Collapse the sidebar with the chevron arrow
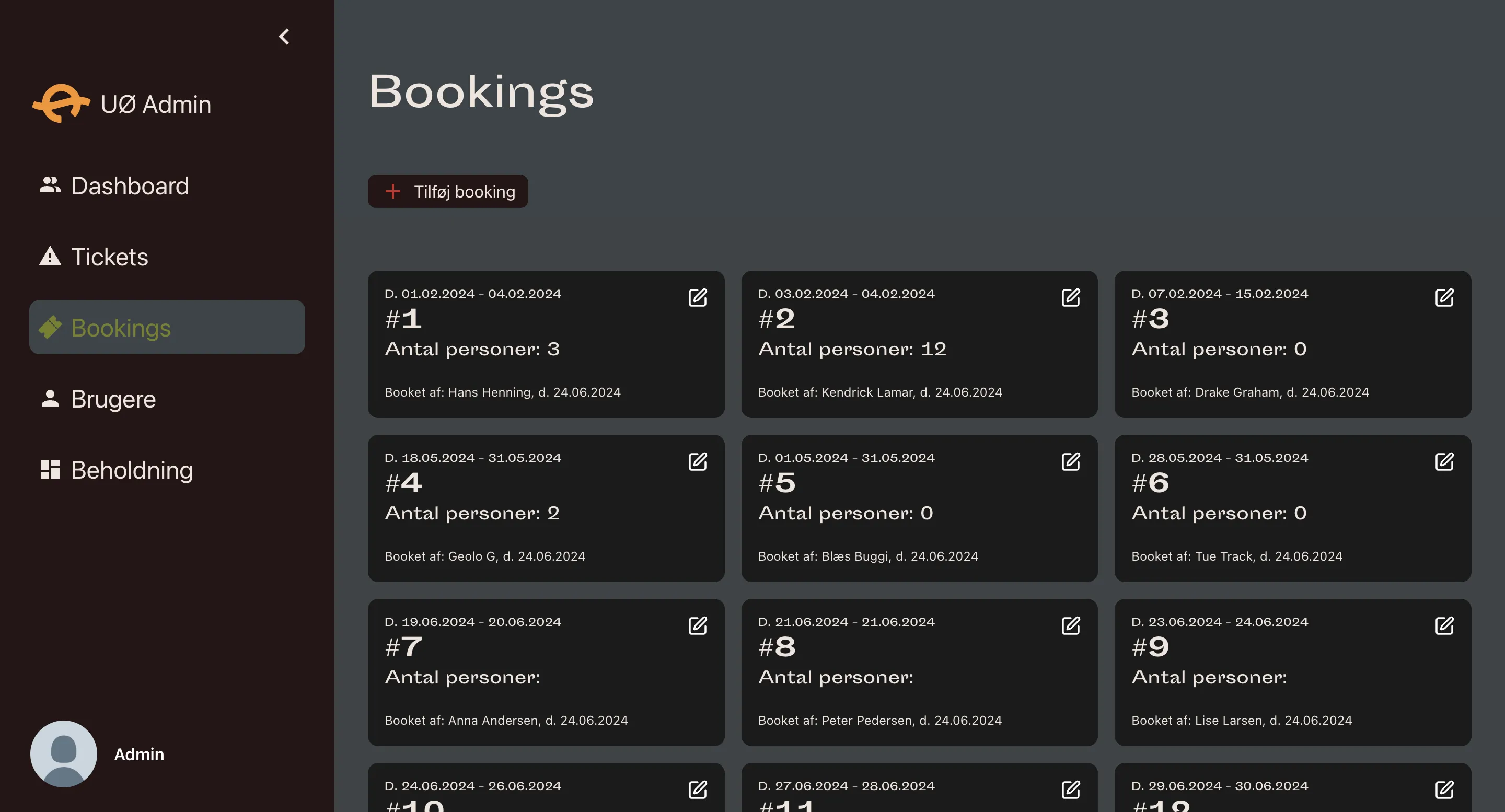1505x812 pixels. [x=284, y=37]
